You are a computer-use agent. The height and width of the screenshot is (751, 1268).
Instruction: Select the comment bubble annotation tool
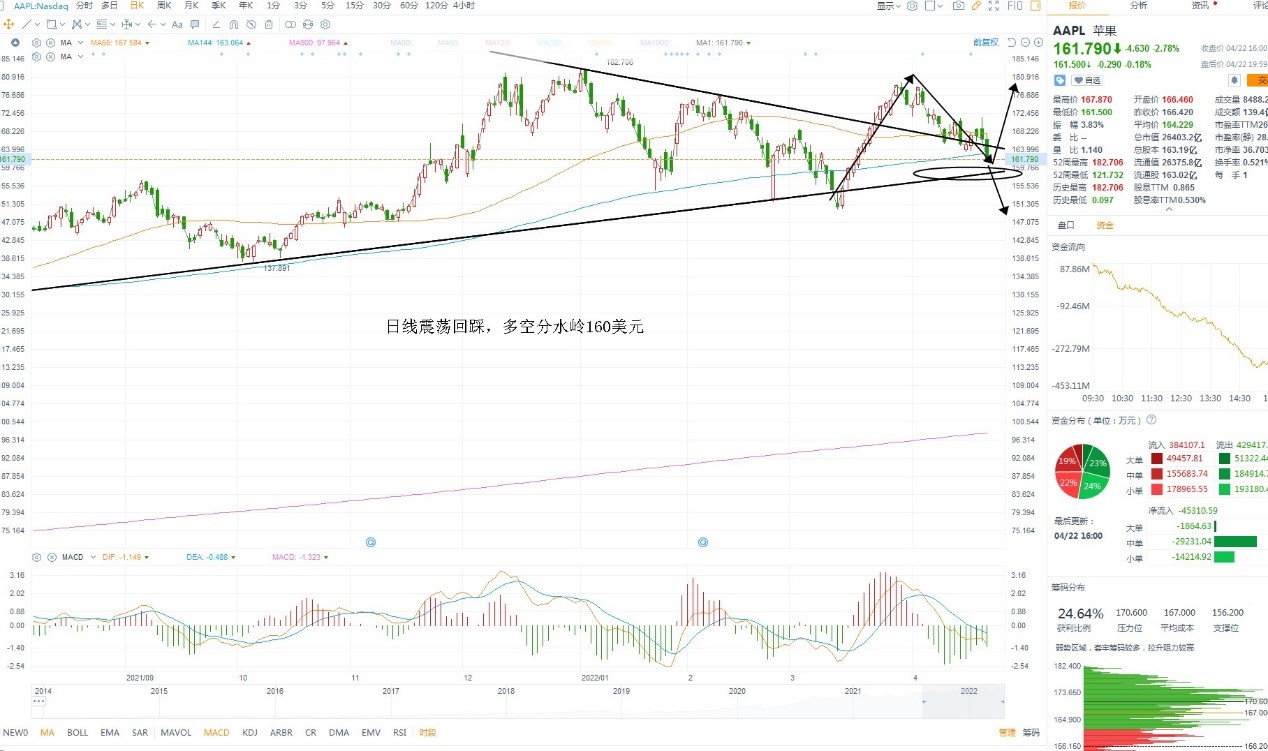(x=195, y=24)
